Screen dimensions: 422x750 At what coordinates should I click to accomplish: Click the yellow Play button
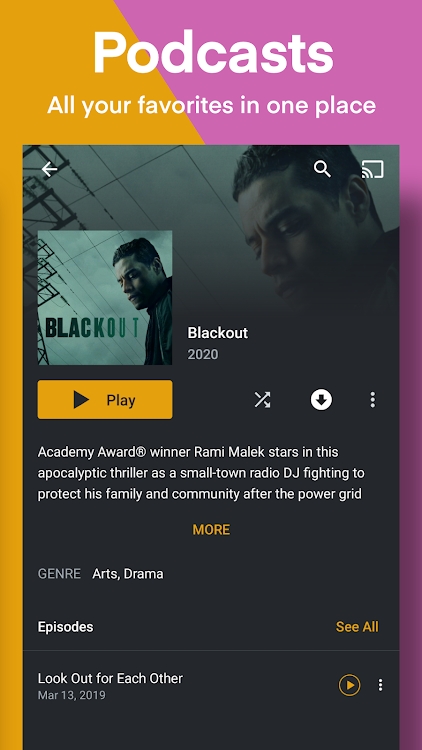click(105, 399)
